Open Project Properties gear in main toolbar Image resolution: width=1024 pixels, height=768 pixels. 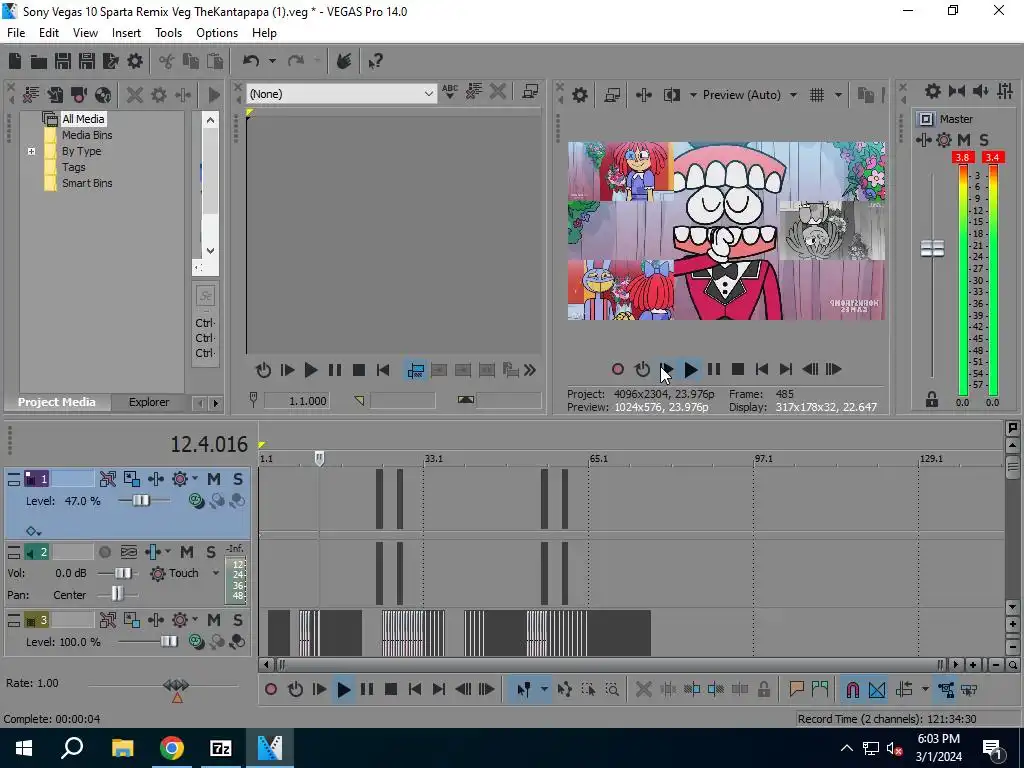click(135, 61)
